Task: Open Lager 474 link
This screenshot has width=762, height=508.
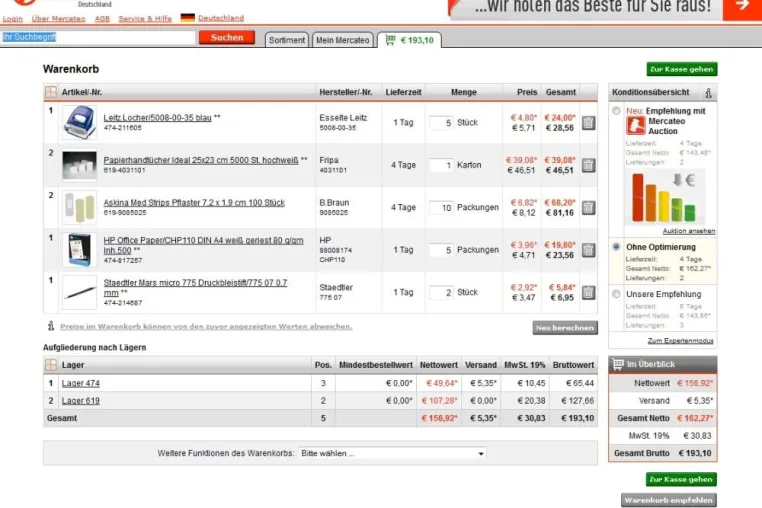Action: coord(81,383)
